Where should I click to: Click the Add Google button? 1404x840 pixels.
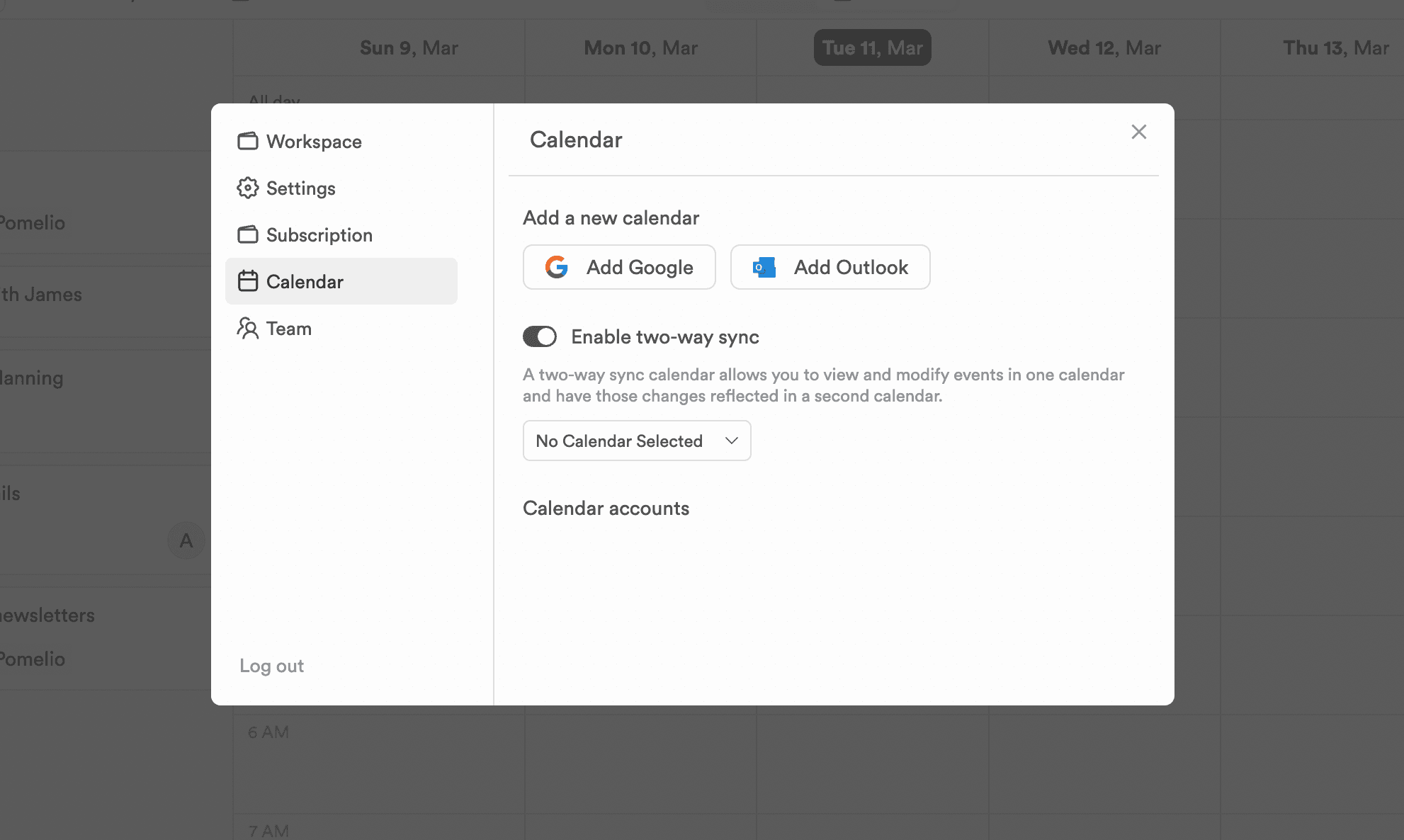click(x=619, y=267)
